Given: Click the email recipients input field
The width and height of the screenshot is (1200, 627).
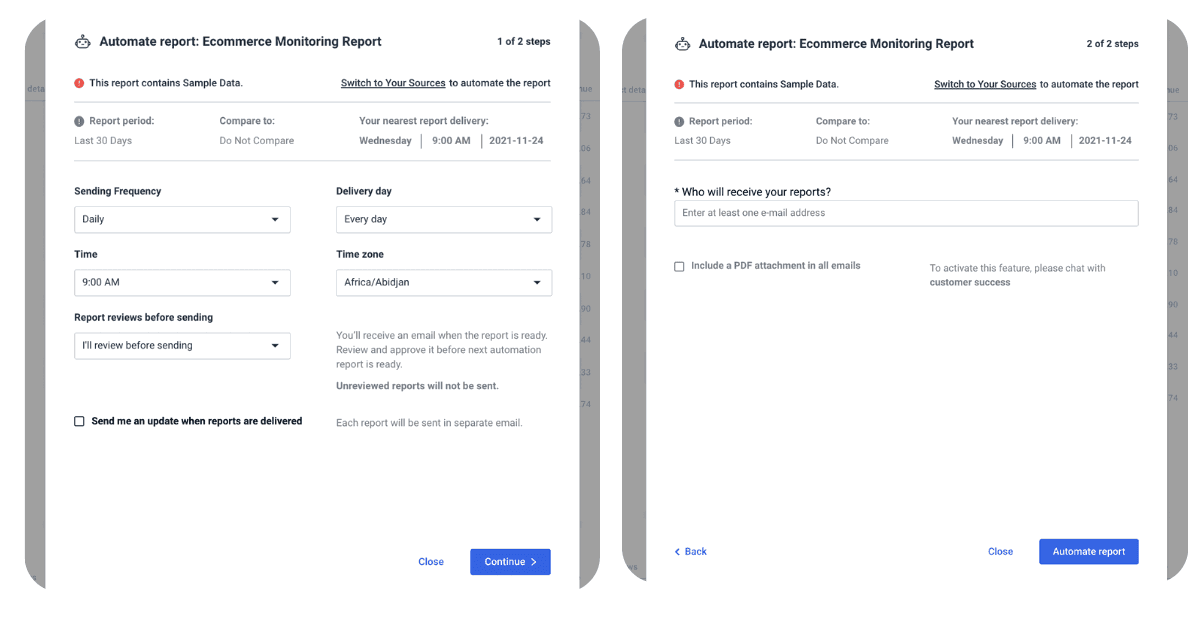Looking at the screenshot, I should click(x=905, y=213).
